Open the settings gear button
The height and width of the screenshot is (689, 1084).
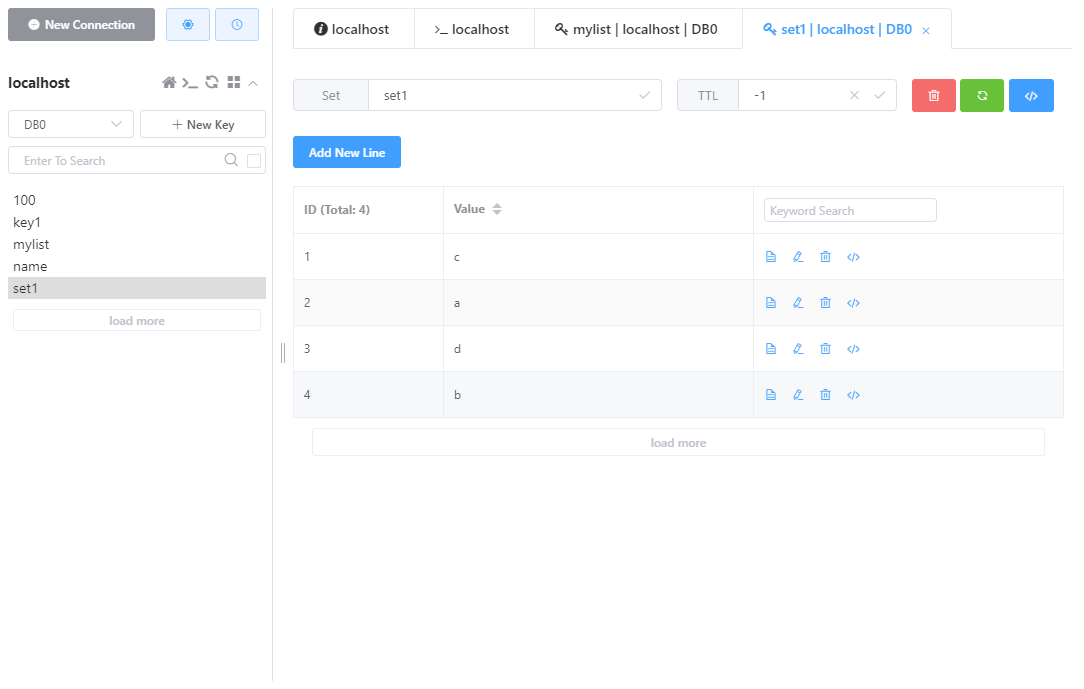pyautogui.click(x=188, y=25)
